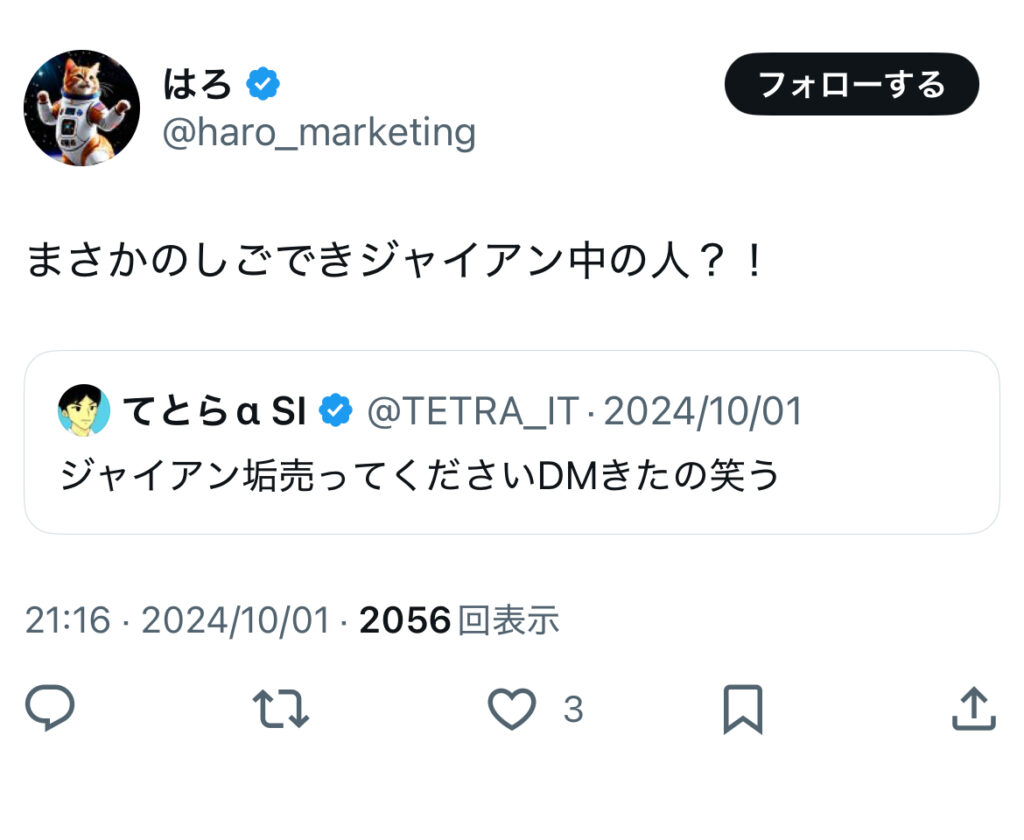Follow はろ with フォローする button
Image resolution: width=1024 pixels, height=840 pixels.
coord(852,84)
